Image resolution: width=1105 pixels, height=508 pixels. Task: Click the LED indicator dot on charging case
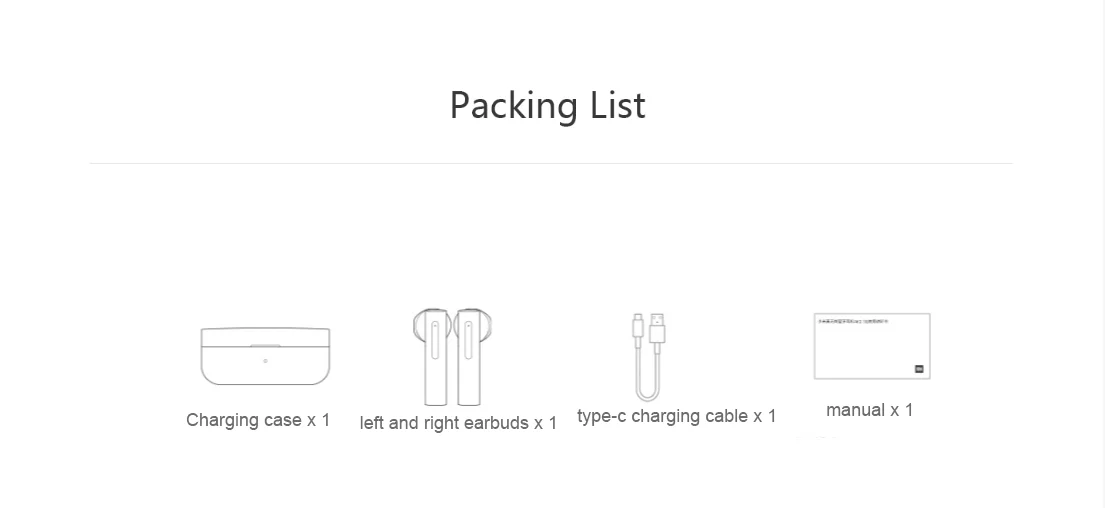[x=266, y=361]
